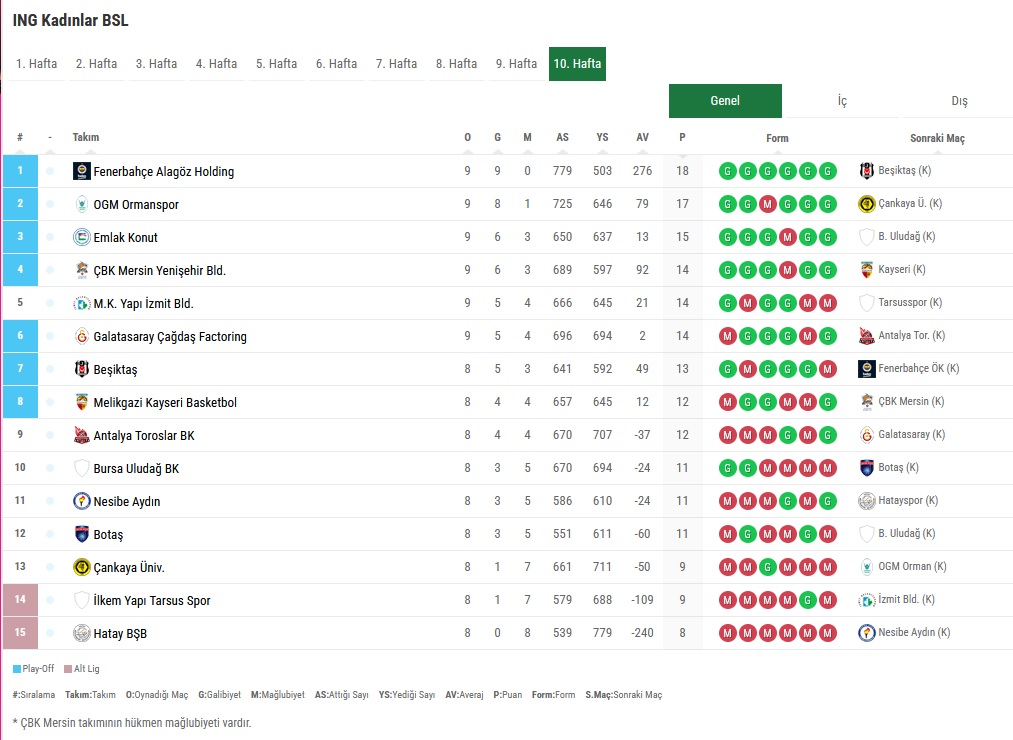Sort by the O column header
This screenshot has height=740, width=1013.
[x=468, y=137]
